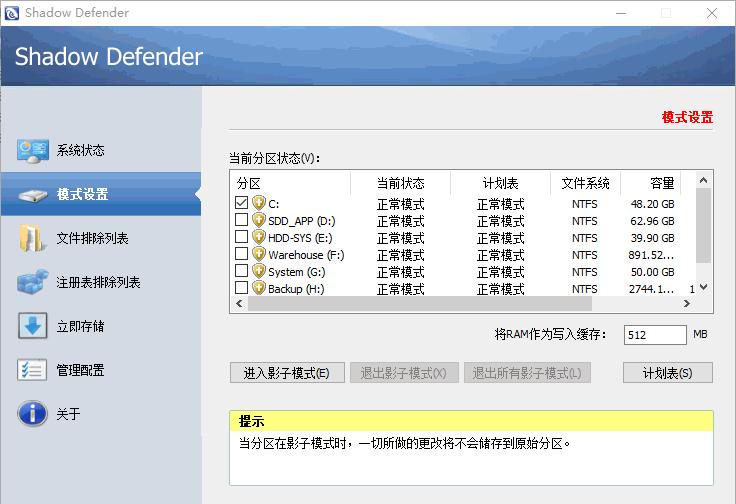Click the 48.20 GB capacity value
Image resolution: width=736 pixels, height=504 pixels.
tap(652, 204)
